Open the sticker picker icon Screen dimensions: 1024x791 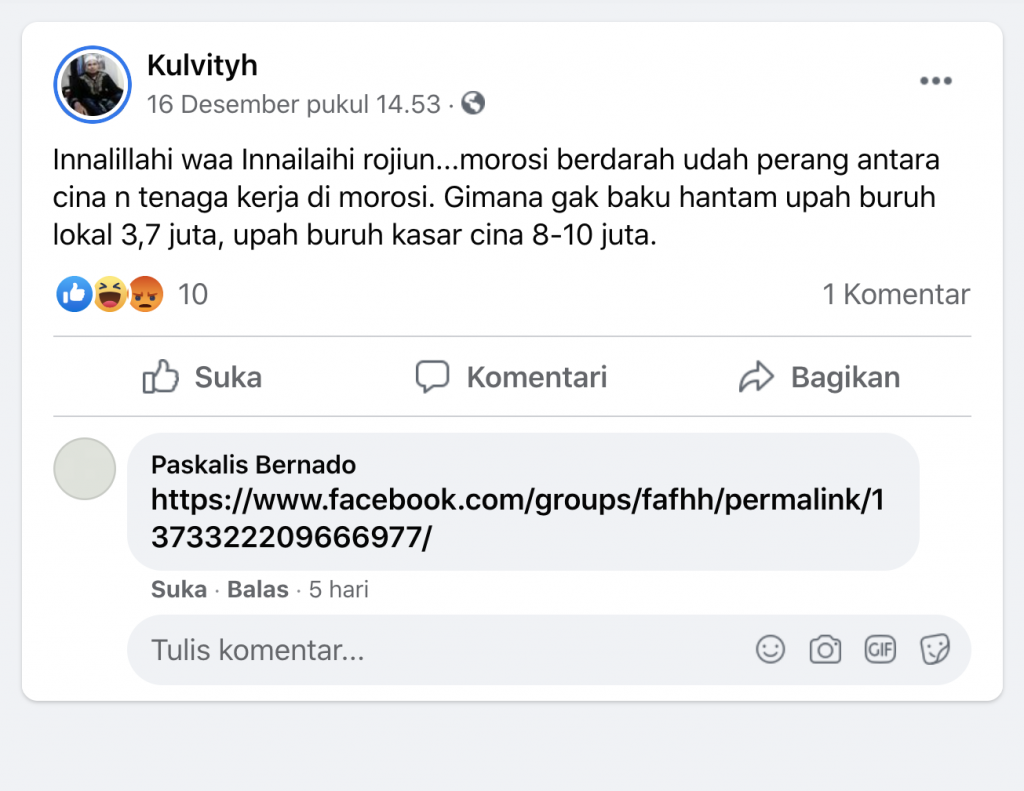tap(935, 649)
